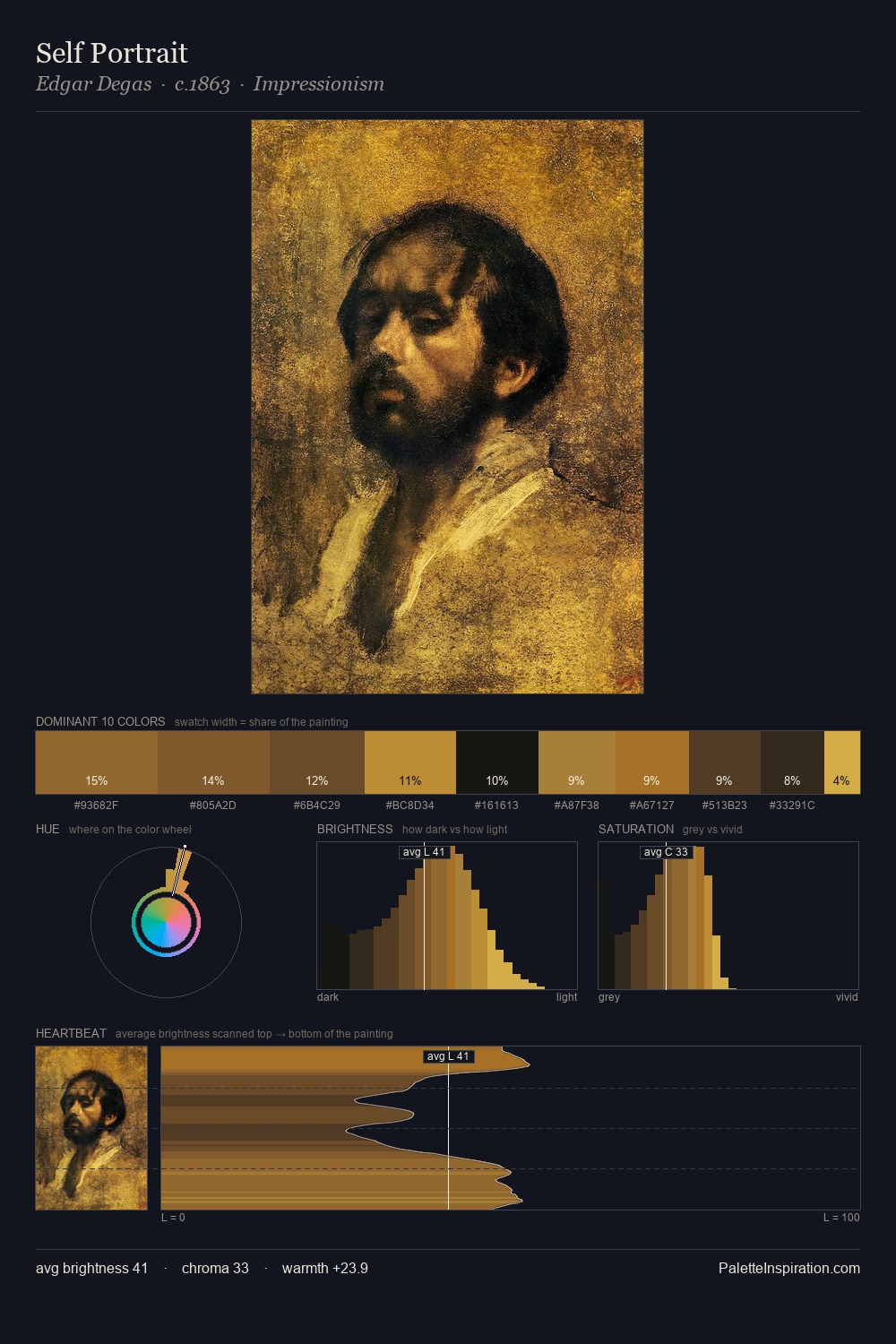Screen dimensions: 896x1344
Task: Click 'swatch width = share of the painting' caption
Action: (x=262, y=722)
